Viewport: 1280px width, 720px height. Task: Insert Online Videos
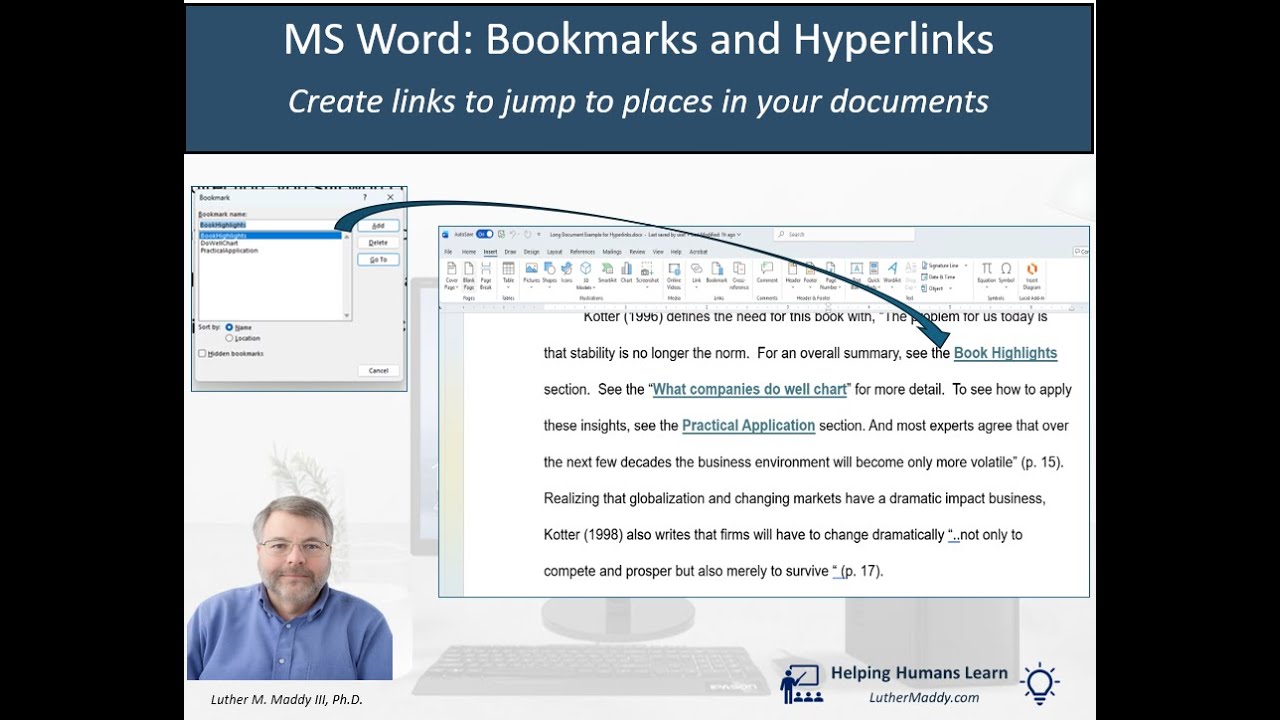tap(674, 275)
